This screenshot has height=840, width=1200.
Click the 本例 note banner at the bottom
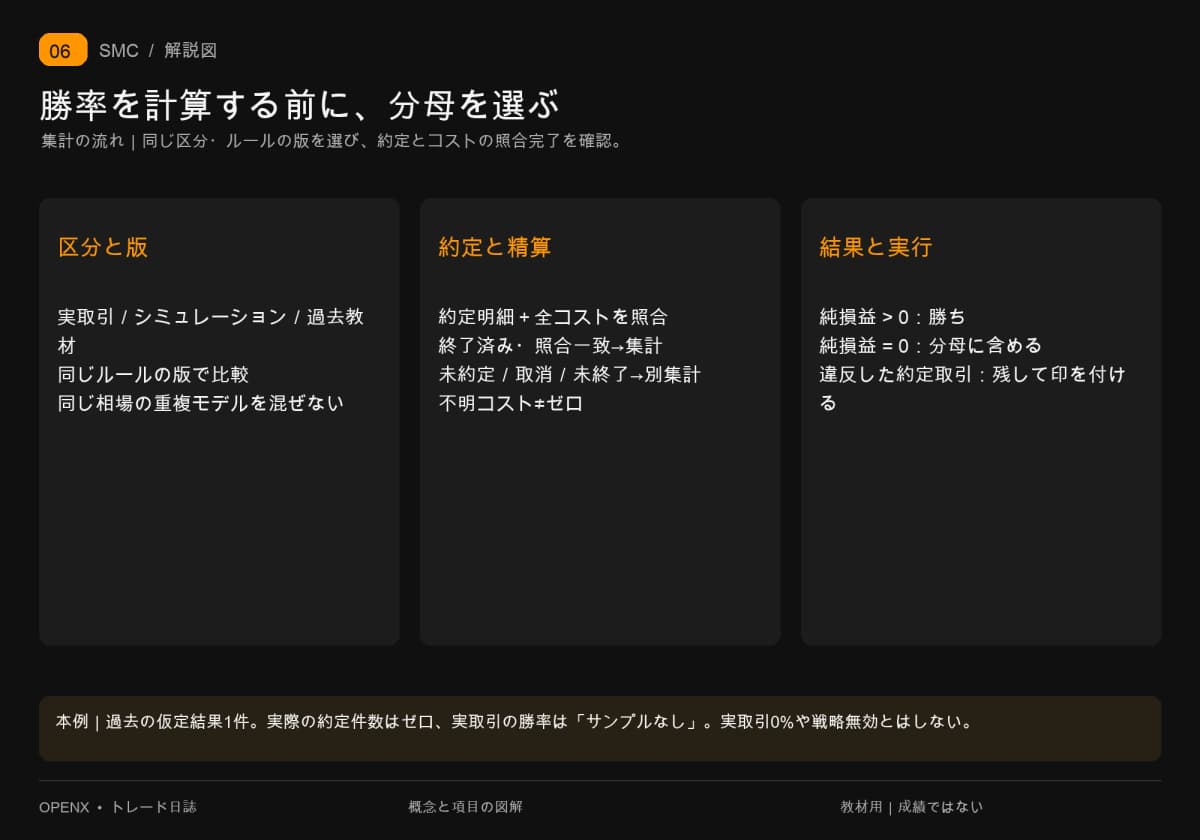600,728
